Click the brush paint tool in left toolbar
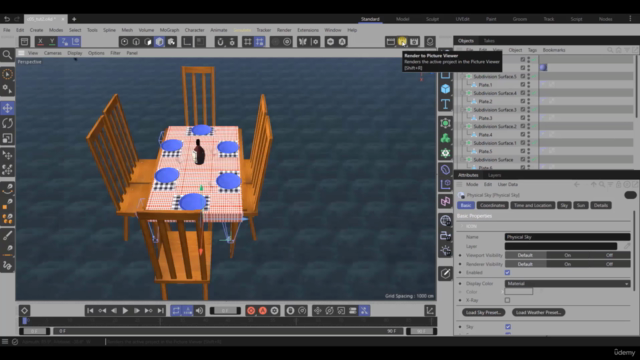 (x=7, y=235)
